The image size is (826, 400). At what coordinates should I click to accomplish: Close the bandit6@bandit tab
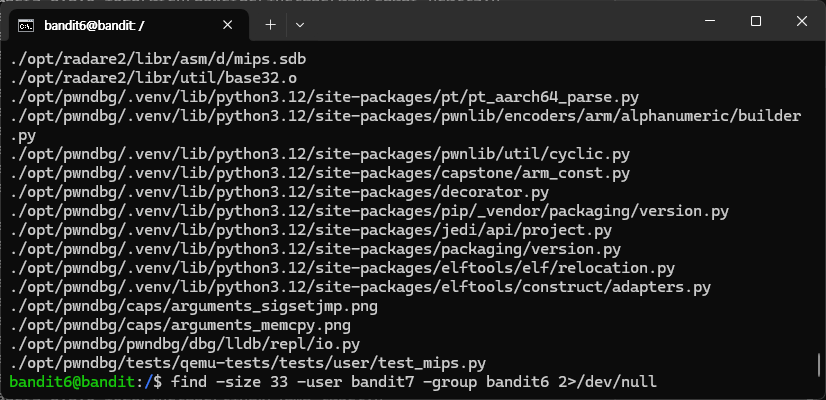tap(228, 25)
